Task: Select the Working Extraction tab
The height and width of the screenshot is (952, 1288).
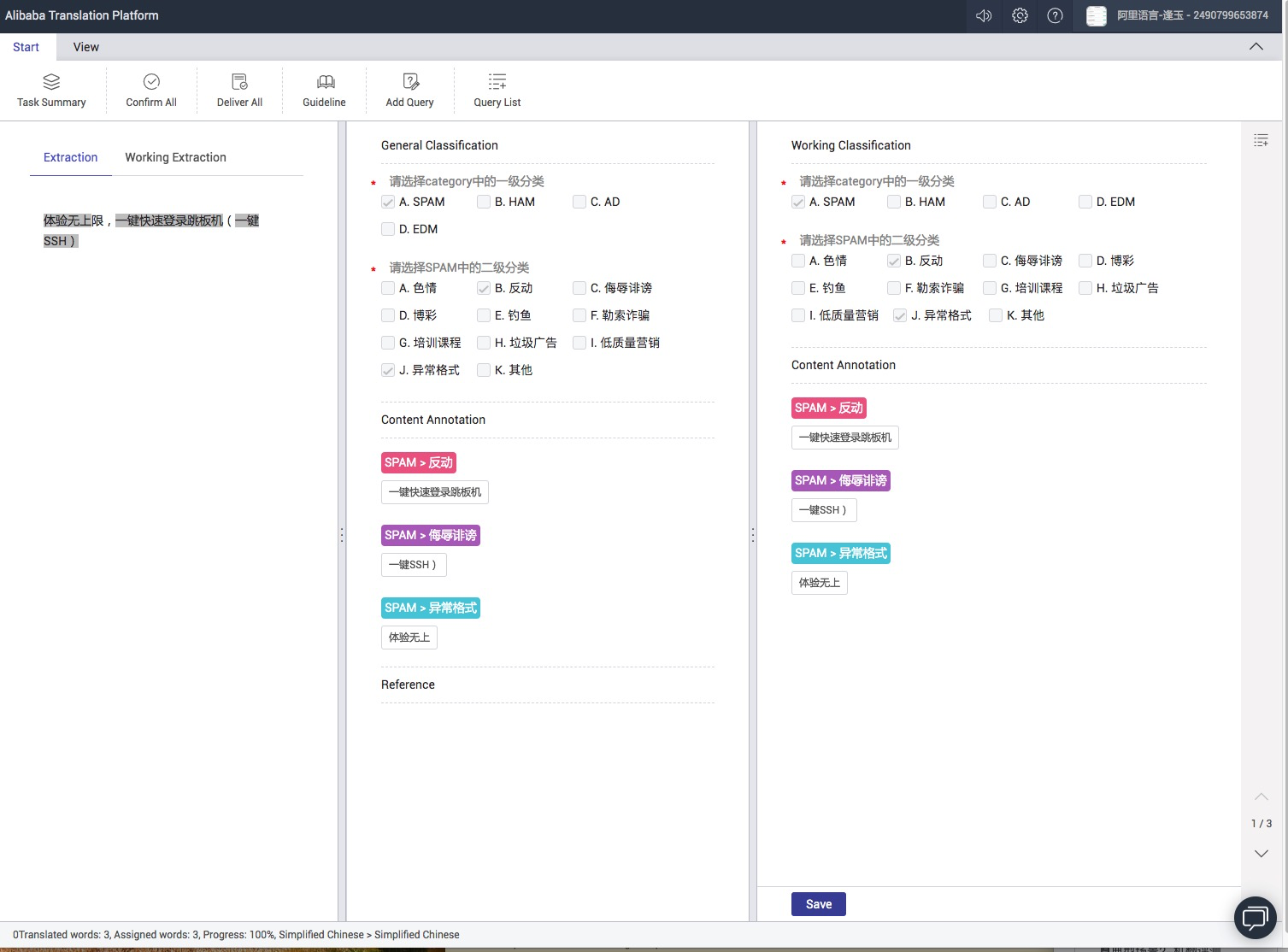Action: coord(176,157)
